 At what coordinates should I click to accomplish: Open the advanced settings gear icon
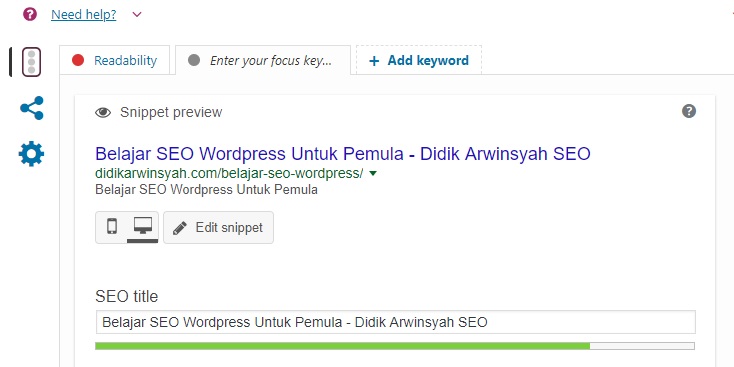[32, 154]
